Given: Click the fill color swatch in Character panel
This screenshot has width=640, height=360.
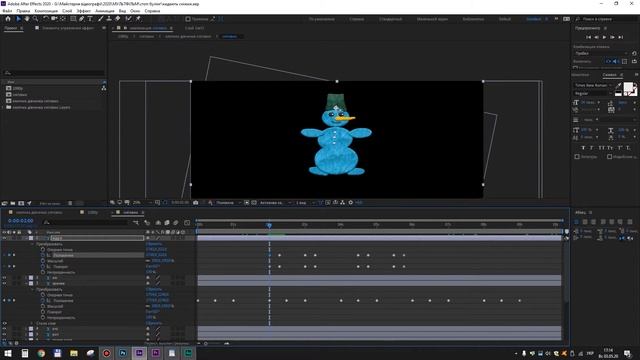Looking at the screenshot, I should pos(628,87).
